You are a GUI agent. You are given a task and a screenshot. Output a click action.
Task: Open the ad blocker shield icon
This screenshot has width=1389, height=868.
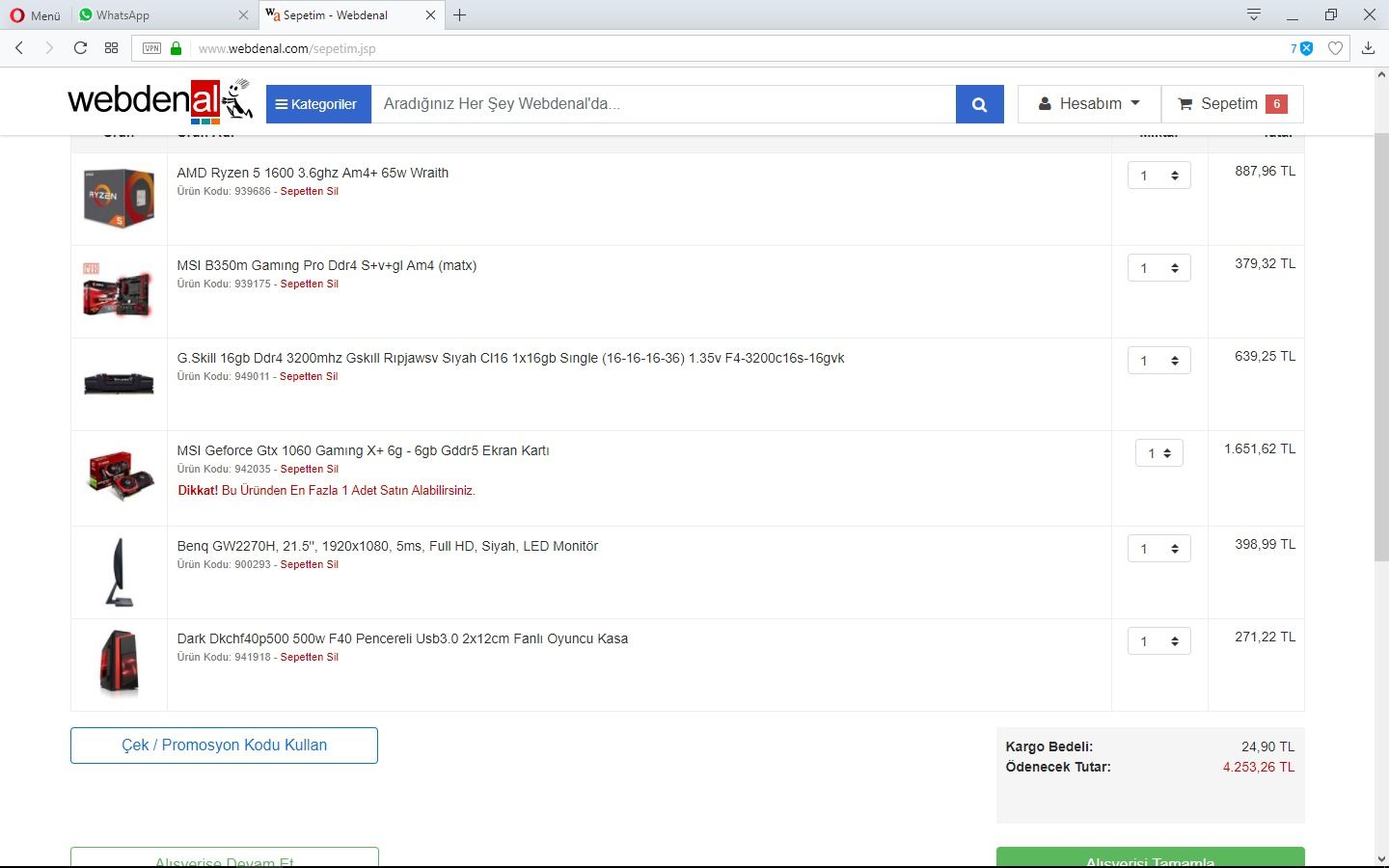(x=1306, y=48)
